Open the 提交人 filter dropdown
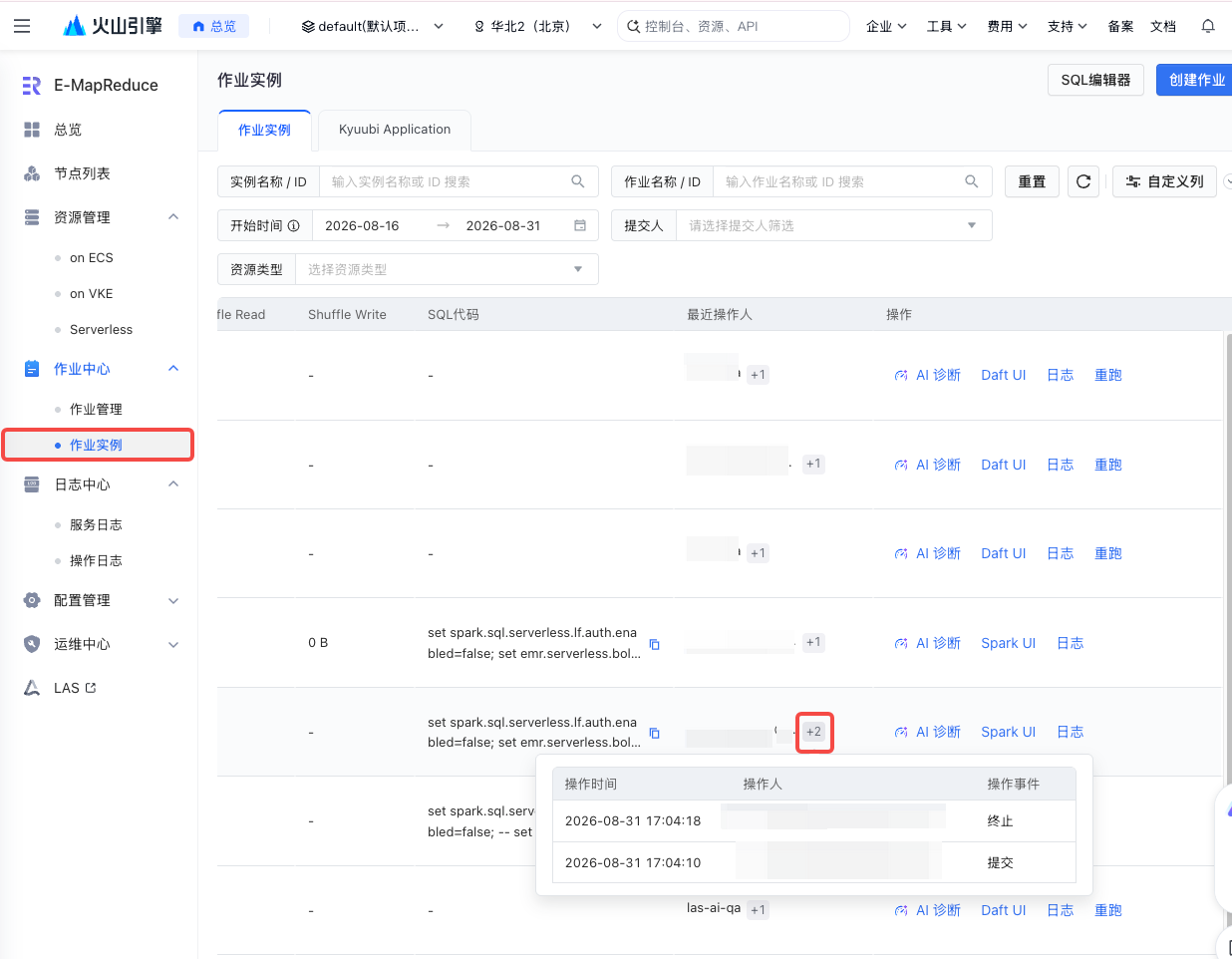 point(833,225)
